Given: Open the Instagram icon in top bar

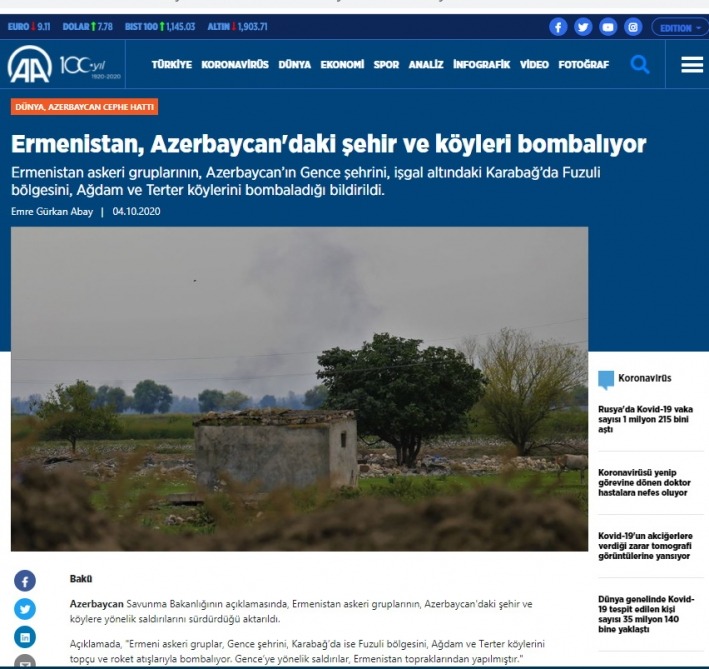Looking at the screenshot, I should click(x=632, y=27).
